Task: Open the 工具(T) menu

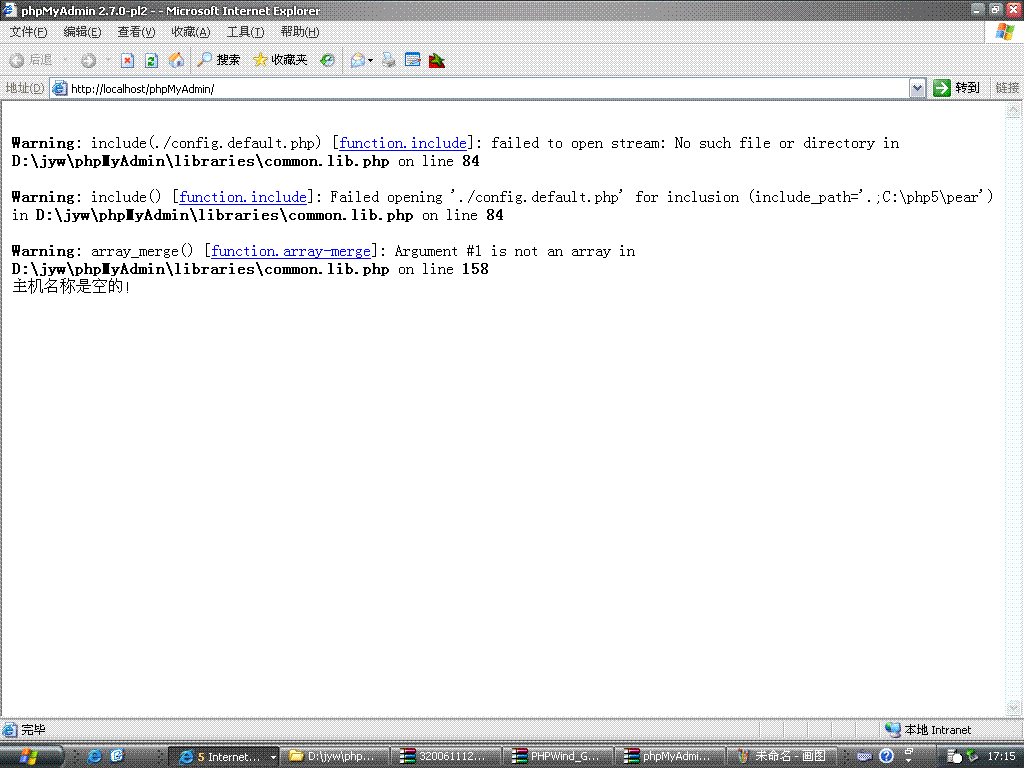Action: [x=245, y=32]
